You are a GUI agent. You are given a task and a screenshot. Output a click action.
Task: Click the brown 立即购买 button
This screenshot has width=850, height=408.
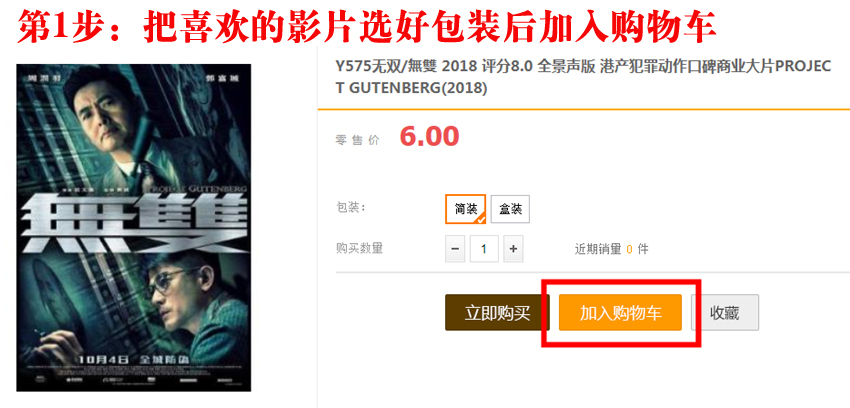click(x=497, y=313)
